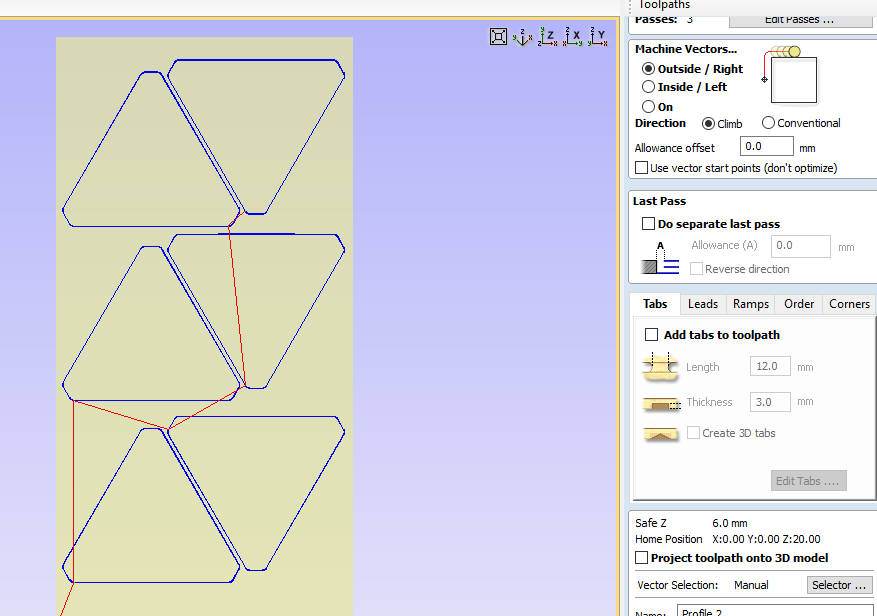The width and height of the screenshot is (877, 616).
Task: Click the last pass Allowance (A) field
Action: (800, 246)
